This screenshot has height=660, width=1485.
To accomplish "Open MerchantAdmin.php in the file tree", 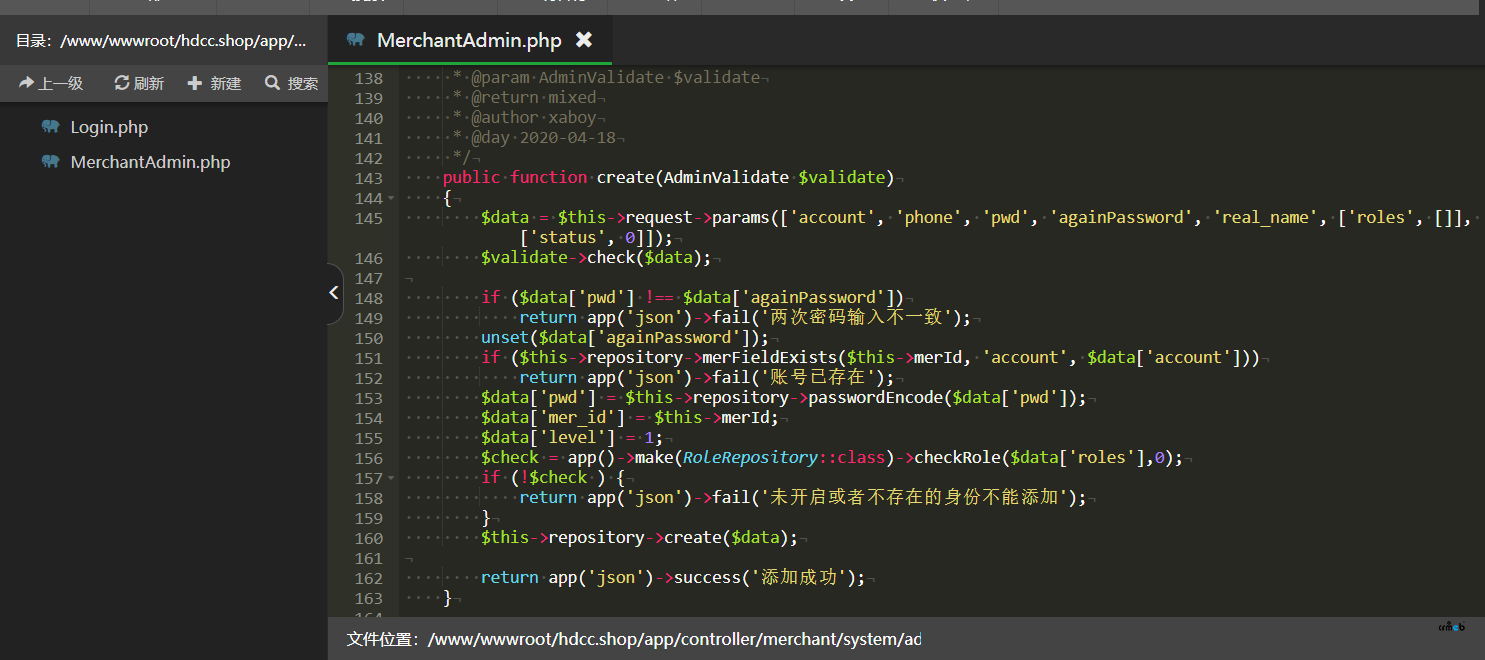I will click(150, 162).
